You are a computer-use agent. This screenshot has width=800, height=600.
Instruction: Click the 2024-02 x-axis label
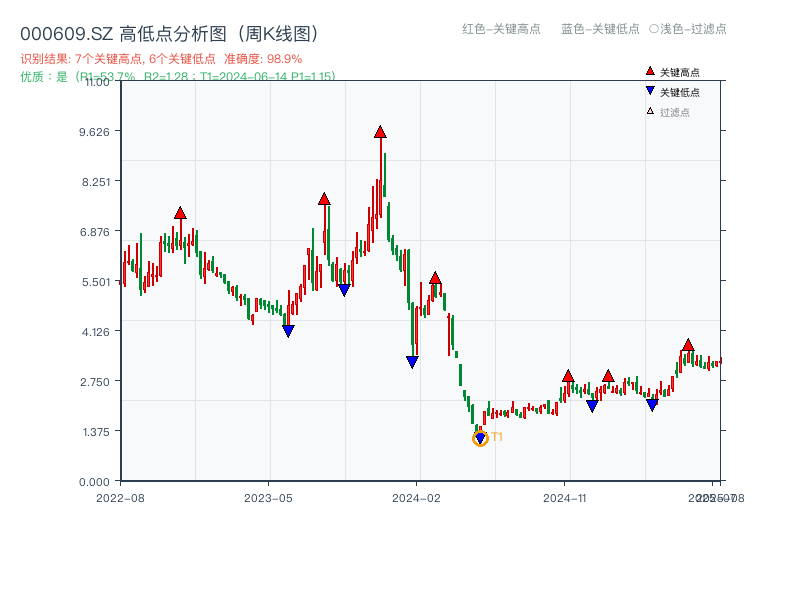414,496
